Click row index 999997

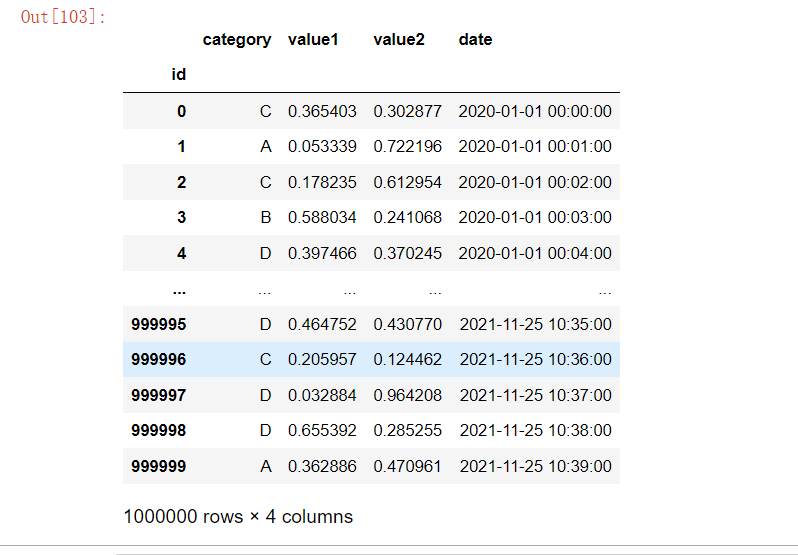(158, 395)
